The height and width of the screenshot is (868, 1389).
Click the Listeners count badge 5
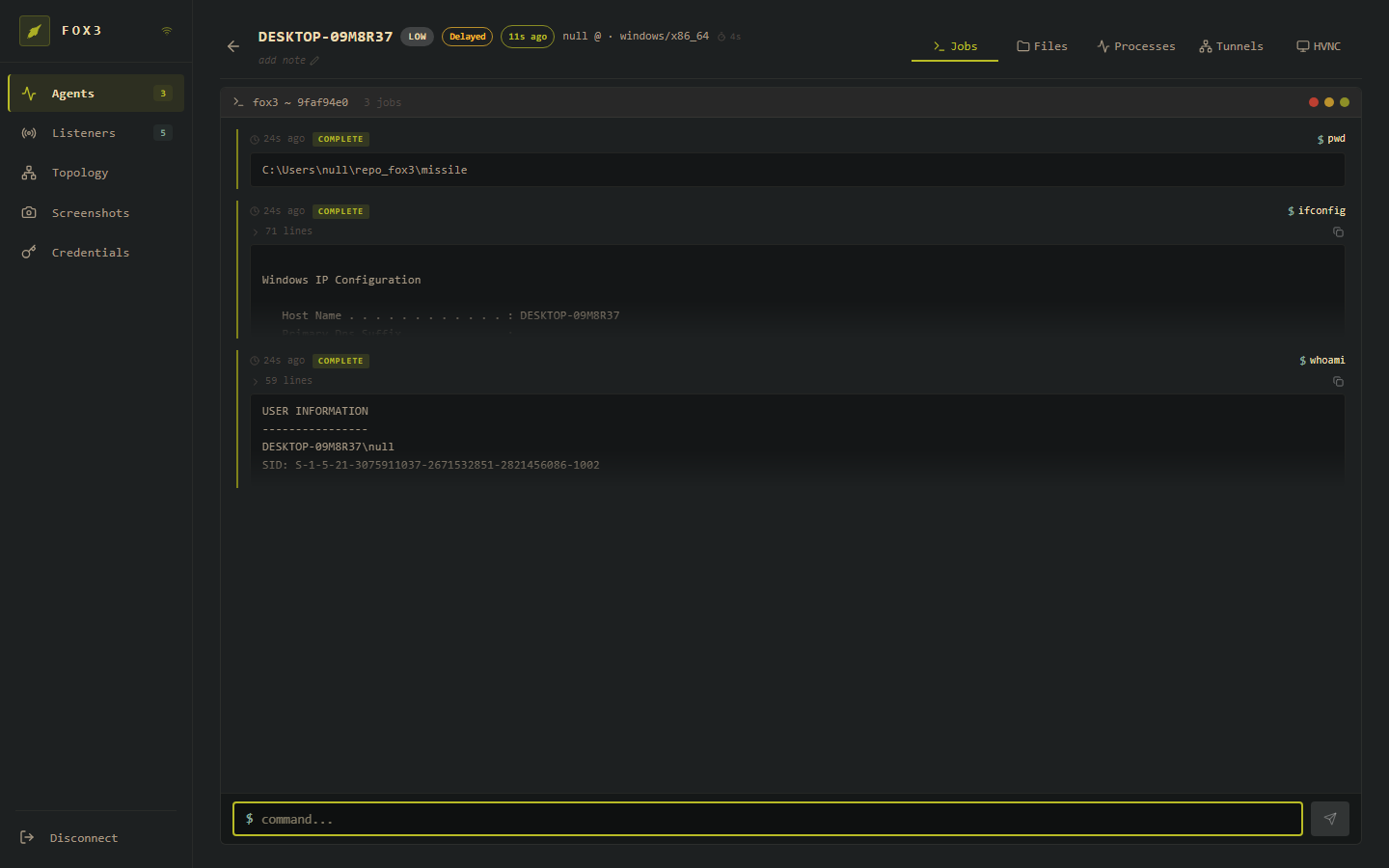click(163, 133)
